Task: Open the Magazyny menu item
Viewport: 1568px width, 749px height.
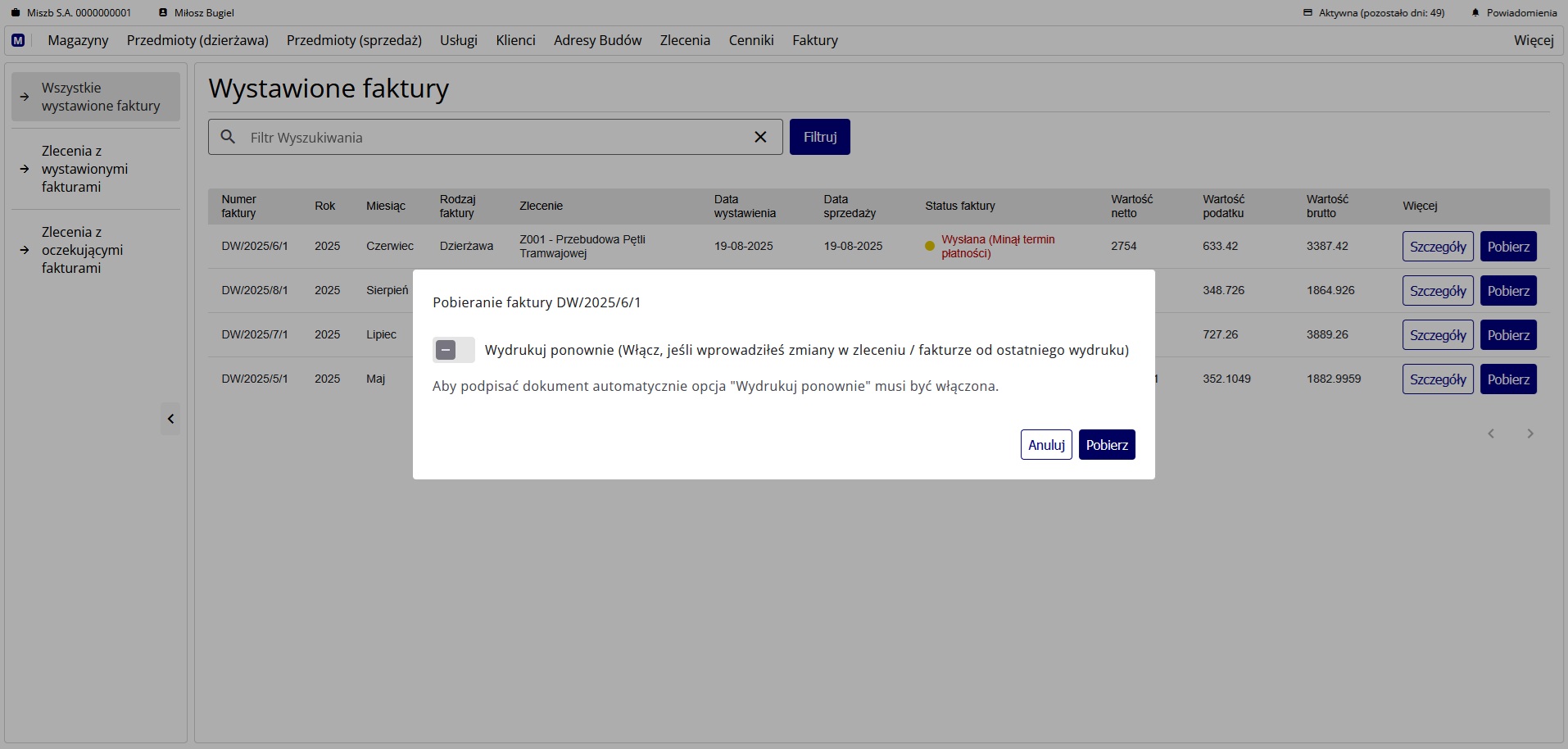Action: [78, 40]
